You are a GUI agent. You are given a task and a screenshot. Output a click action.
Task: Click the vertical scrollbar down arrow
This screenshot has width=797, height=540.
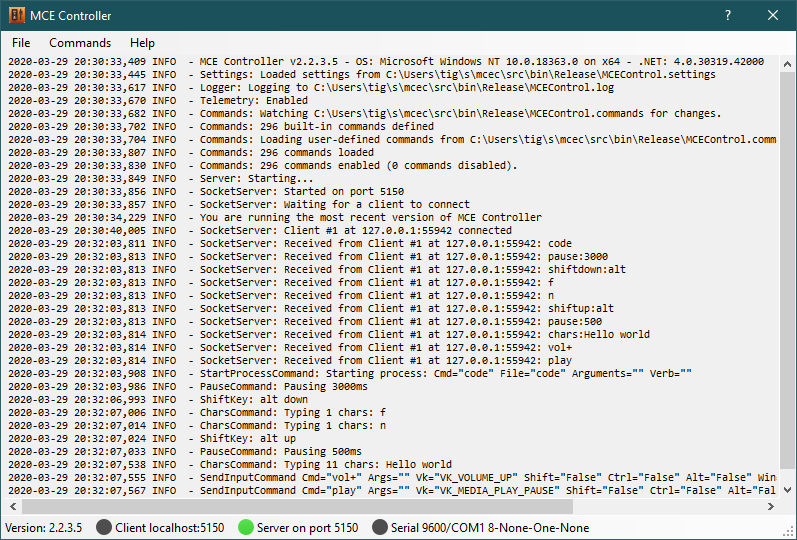787,490
